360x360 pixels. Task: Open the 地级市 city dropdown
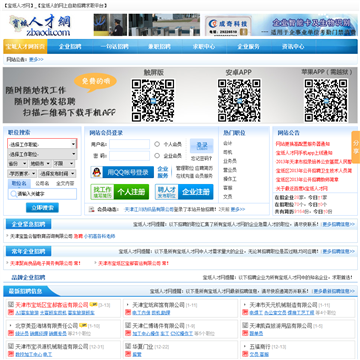pos(40,164)
